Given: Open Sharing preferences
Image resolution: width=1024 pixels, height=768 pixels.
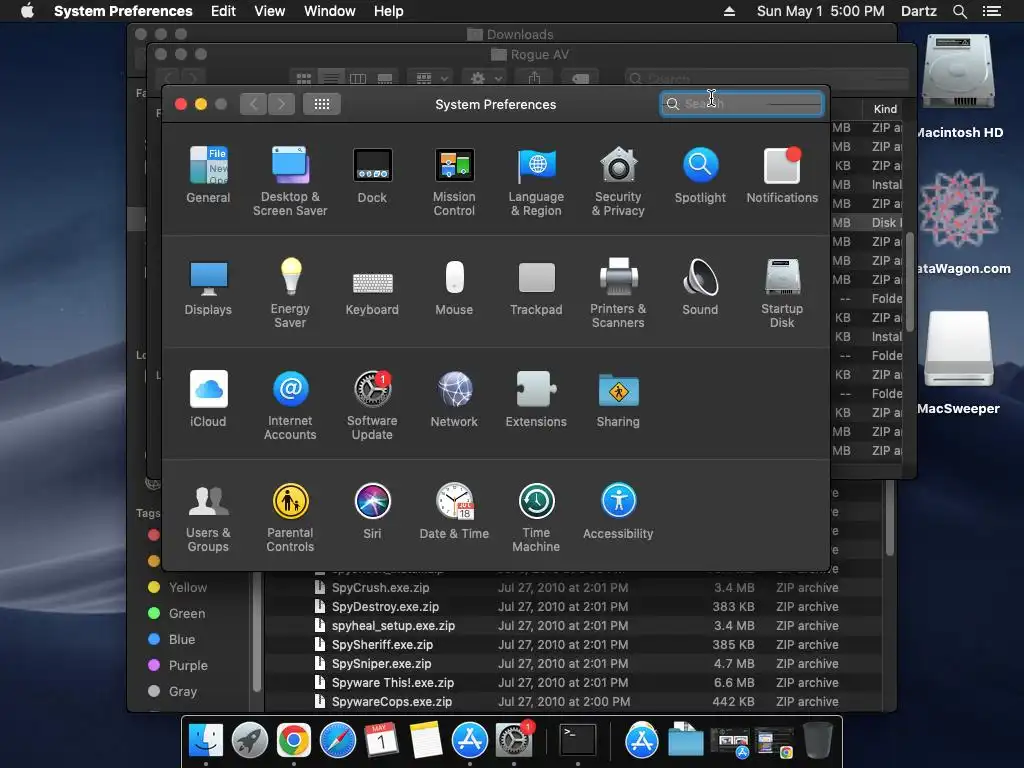Looking at the screenshot, I should (618, 398).
